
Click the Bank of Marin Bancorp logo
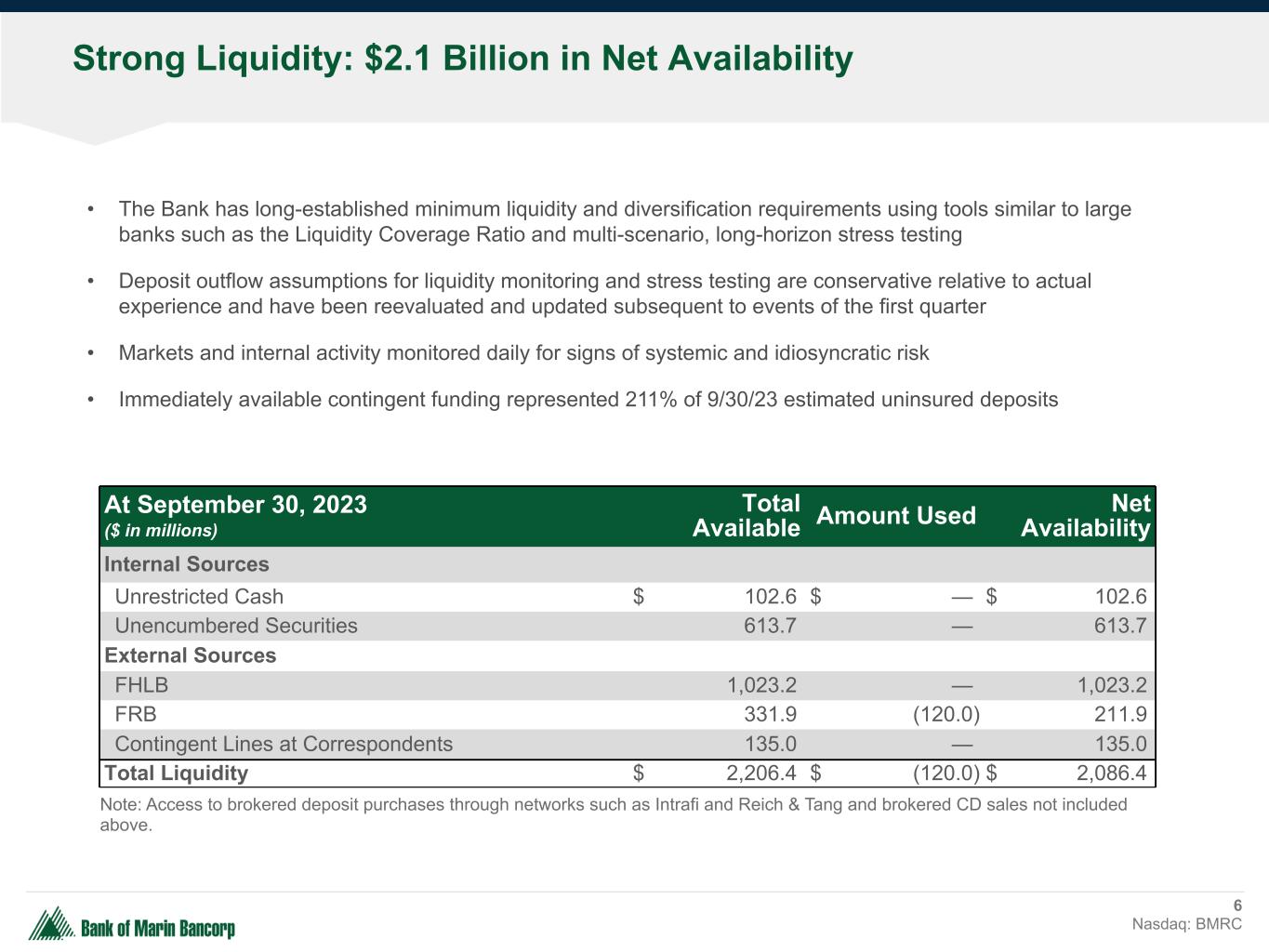(131, 924)
